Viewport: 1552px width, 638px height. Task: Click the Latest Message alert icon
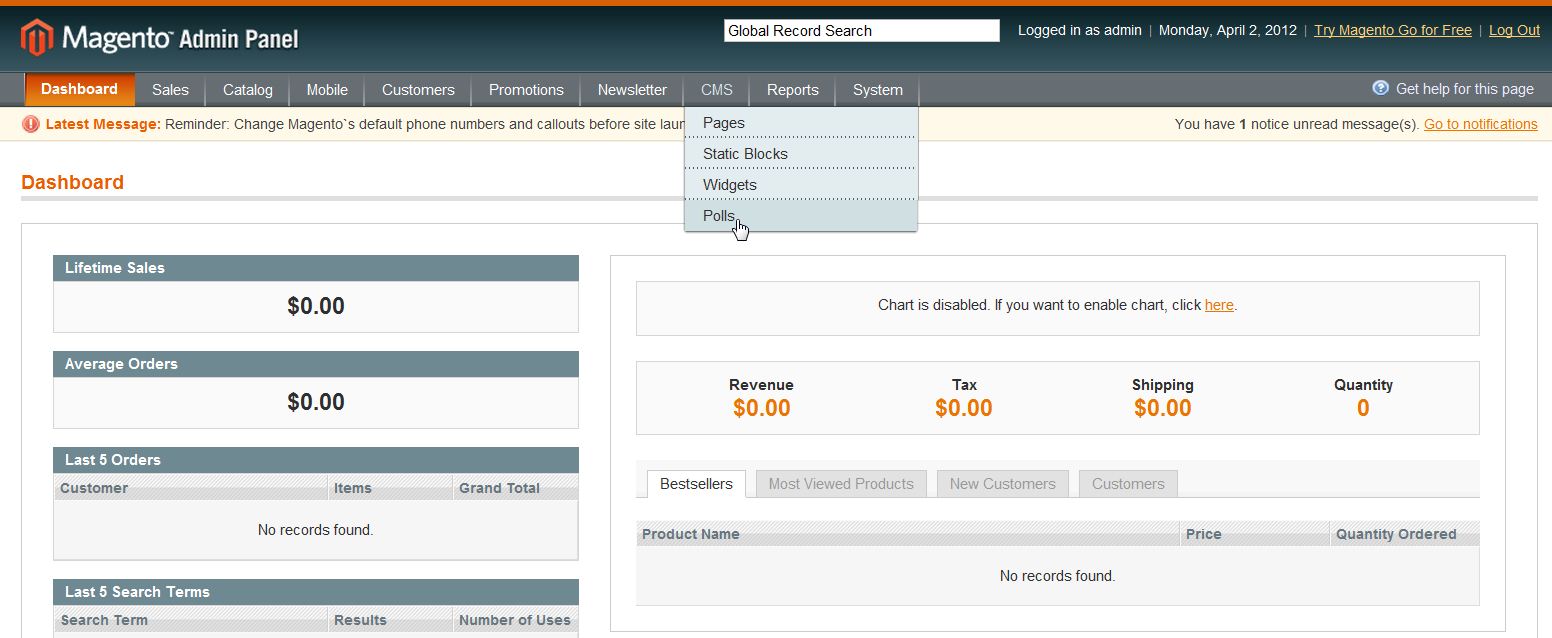pos(31,124)
